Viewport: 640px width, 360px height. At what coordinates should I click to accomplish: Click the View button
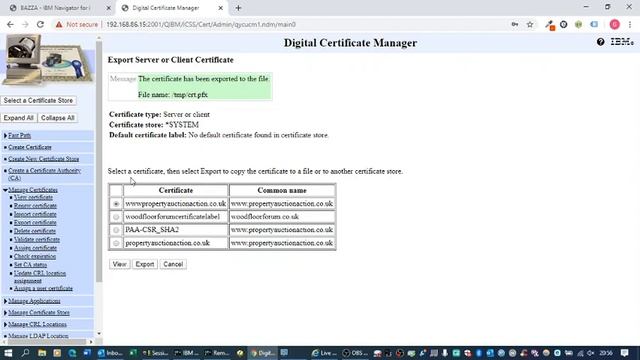coord(120,264)
